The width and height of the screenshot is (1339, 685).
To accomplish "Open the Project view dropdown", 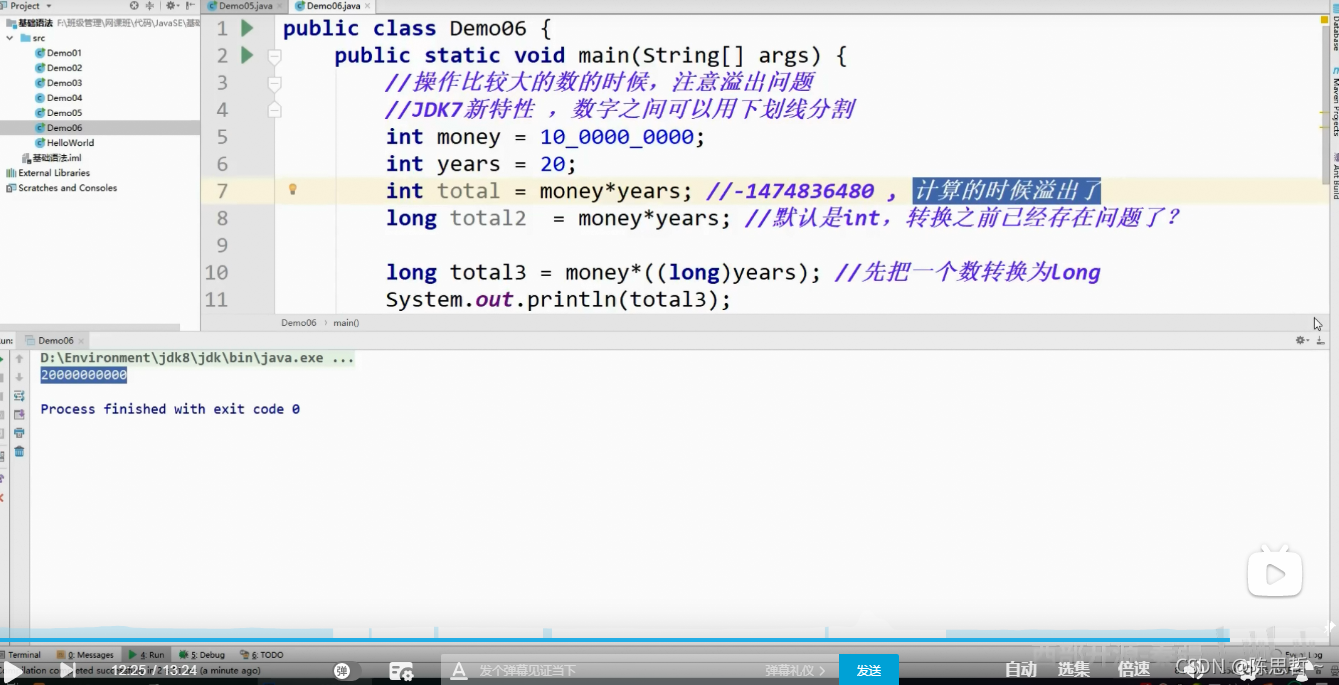I will point(48,6).
